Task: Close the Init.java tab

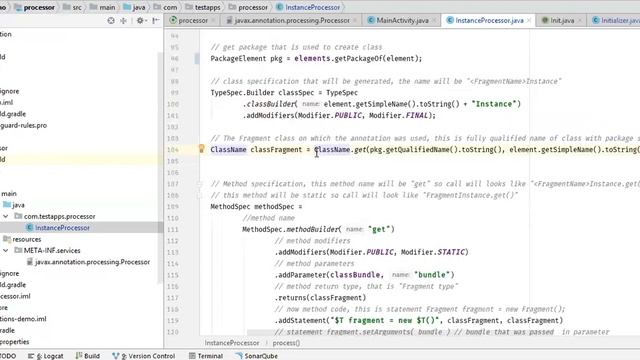Action: (x=580, y=20)
